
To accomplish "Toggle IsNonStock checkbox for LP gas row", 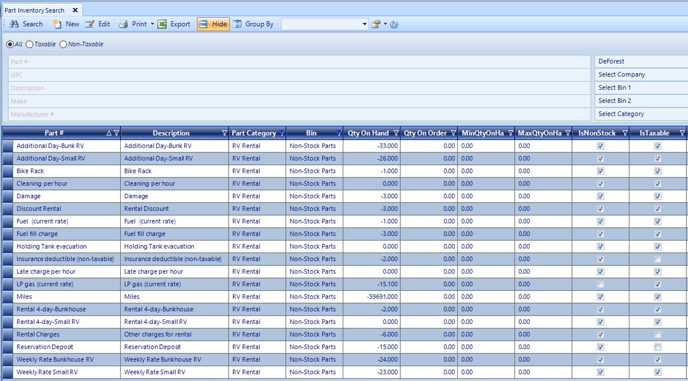I will [x=601, y=284].
